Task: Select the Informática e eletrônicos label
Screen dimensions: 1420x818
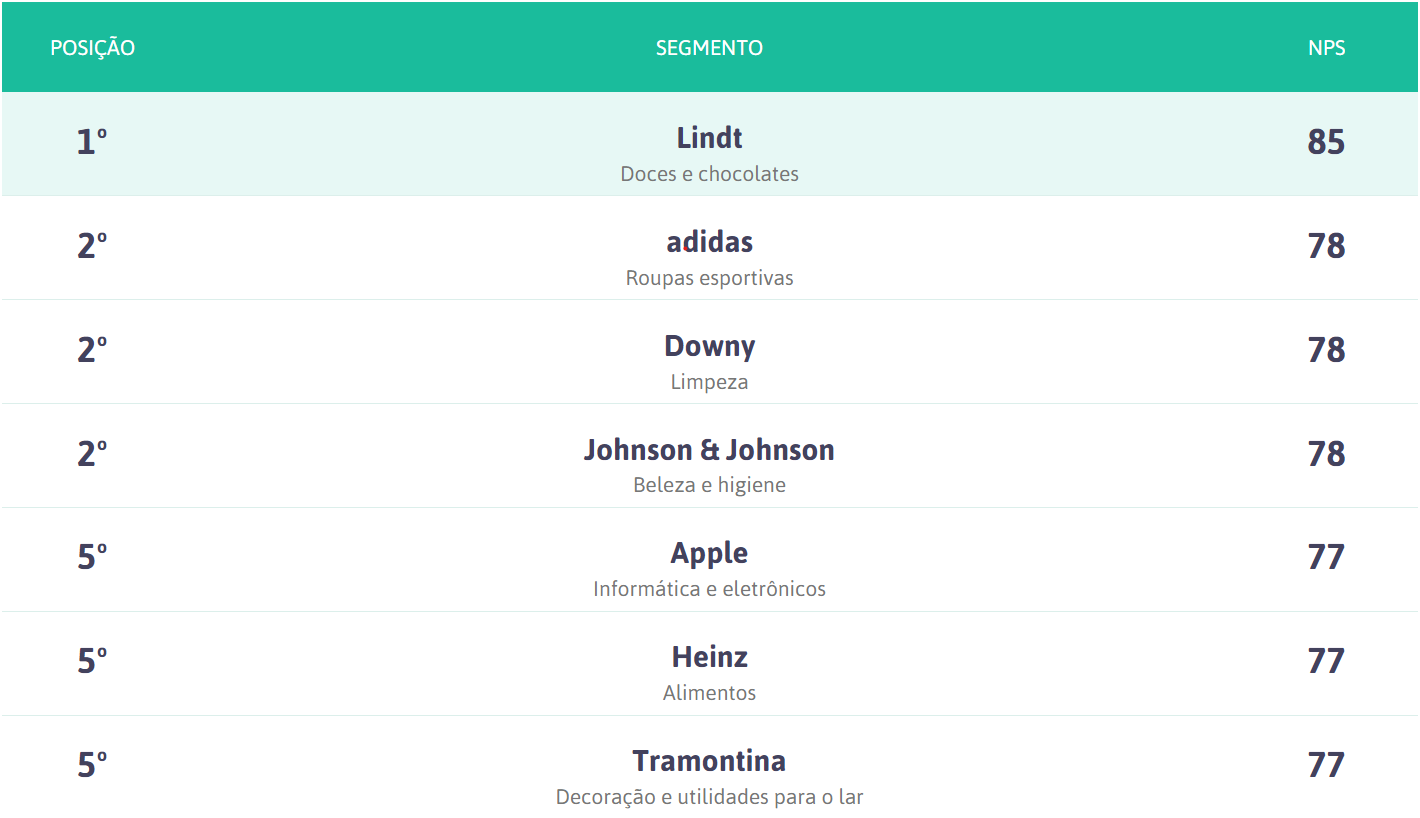Action: click(709, 589)
